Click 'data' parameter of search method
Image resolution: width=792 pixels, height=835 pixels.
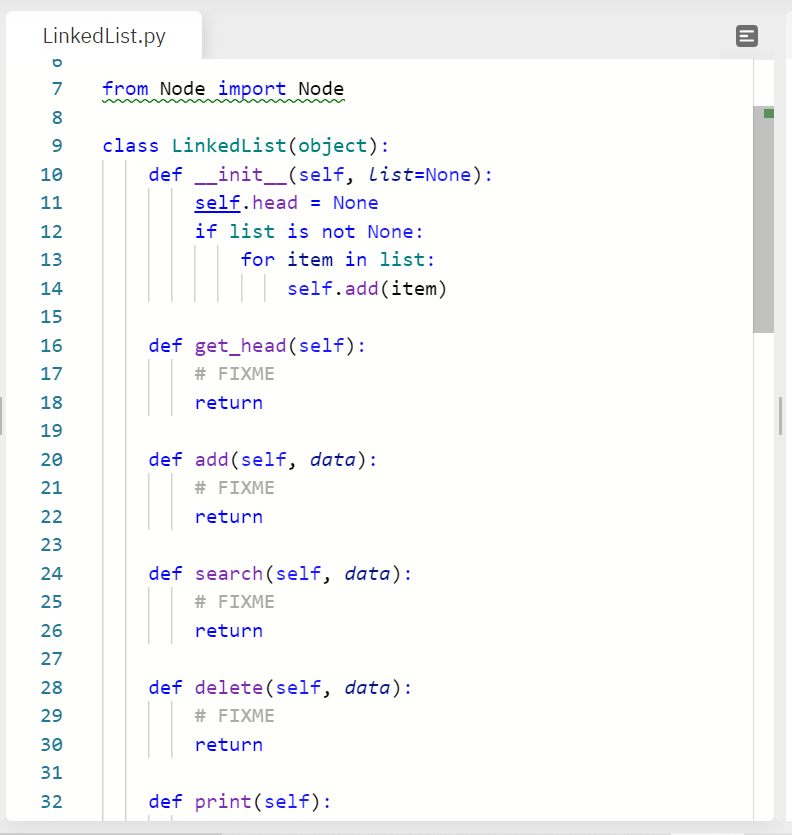(x=368, y=574)
